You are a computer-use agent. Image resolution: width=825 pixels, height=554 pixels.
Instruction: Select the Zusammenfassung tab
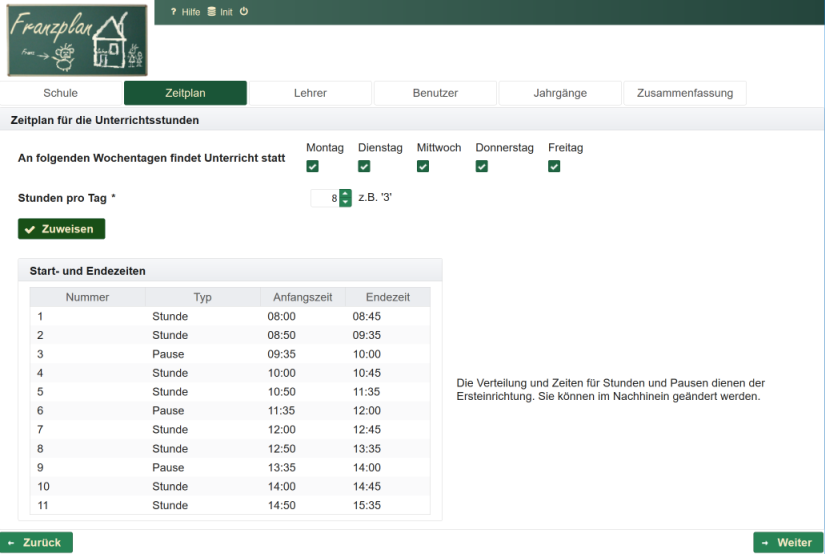tap(684, 93)
